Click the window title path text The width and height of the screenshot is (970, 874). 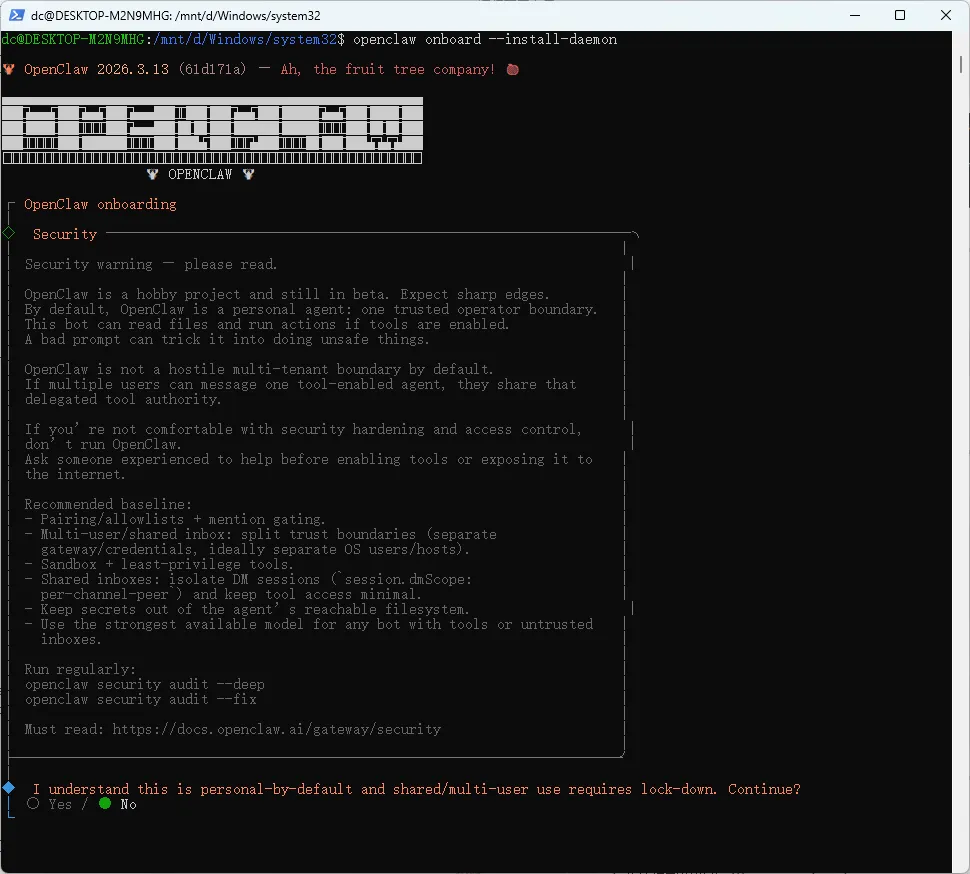176,15
